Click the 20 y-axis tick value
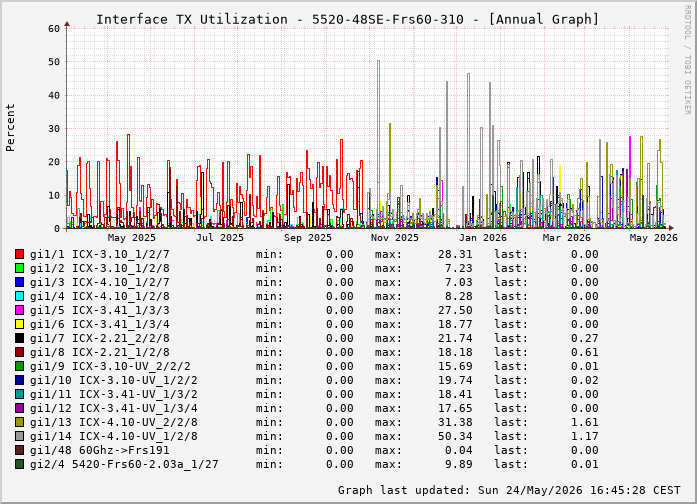Viewport: 697px width, 504px height. 54,162
